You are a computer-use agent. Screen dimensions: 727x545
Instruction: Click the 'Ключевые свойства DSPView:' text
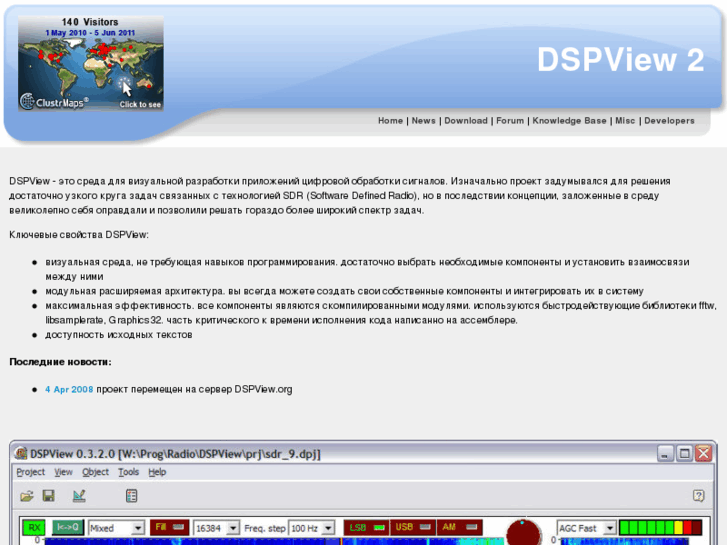click(79, 235)
